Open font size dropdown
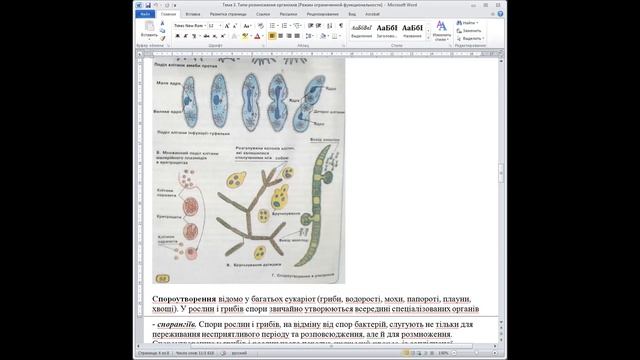The width and height of the screenshot is (640, 360). 220,26
